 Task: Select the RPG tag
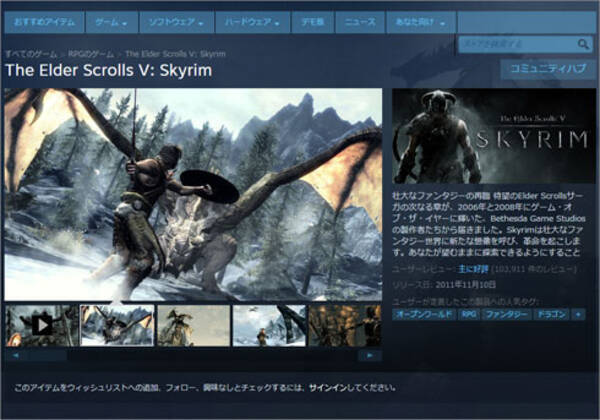(x=469, y=314)
